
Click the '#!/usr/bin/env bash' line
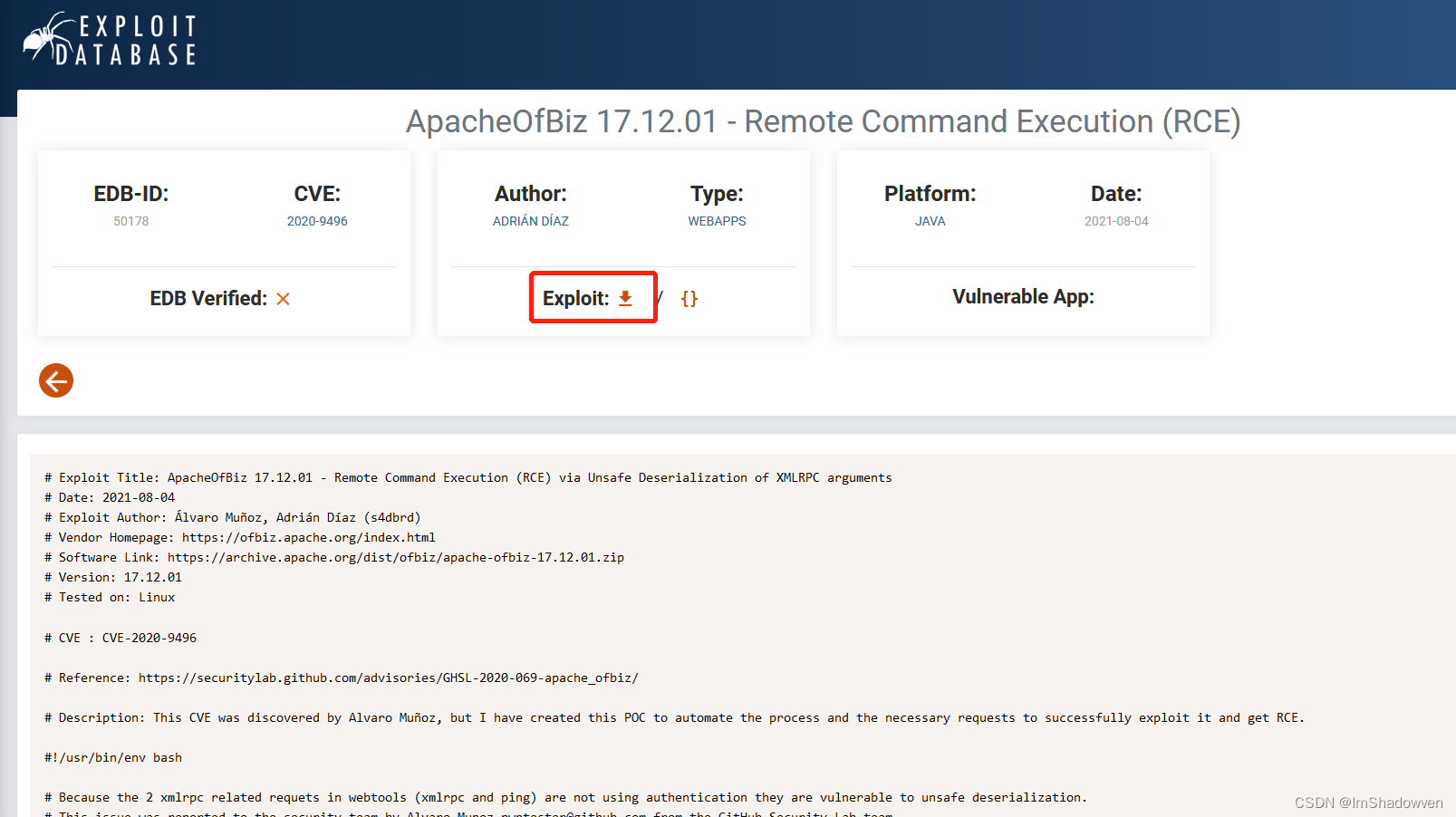tap(113, 757)
